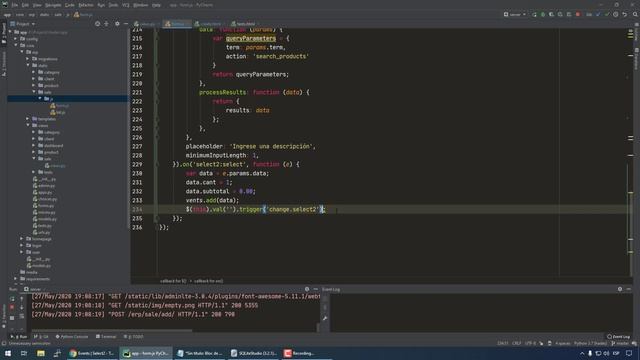Collapse the app root folder
Viewport: 640px width, 360px height.
[x=11, y=32]
